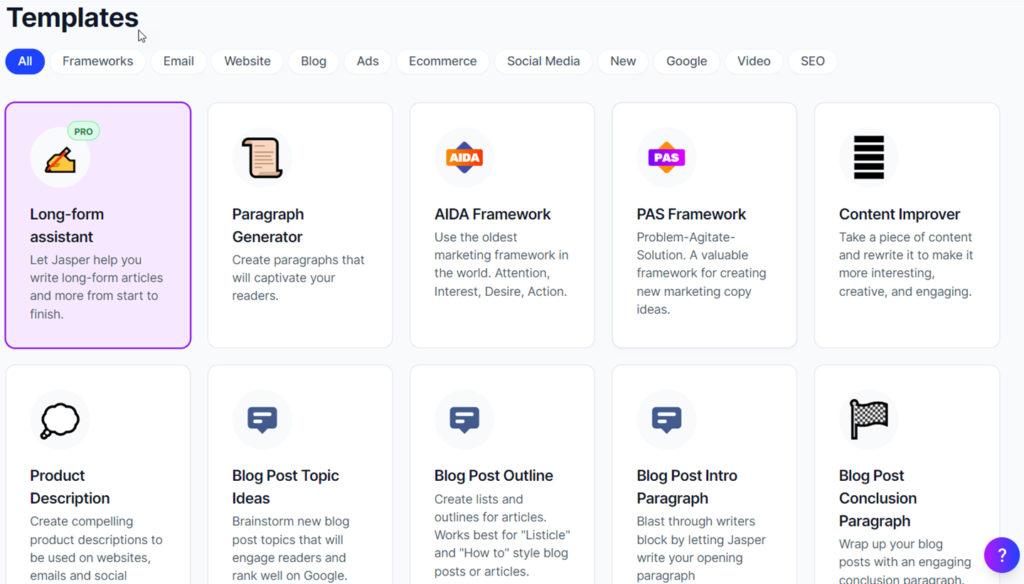Open the Long-form assistant pencil icon
This screenshot has height=584, width=1024.
point(60,158)
